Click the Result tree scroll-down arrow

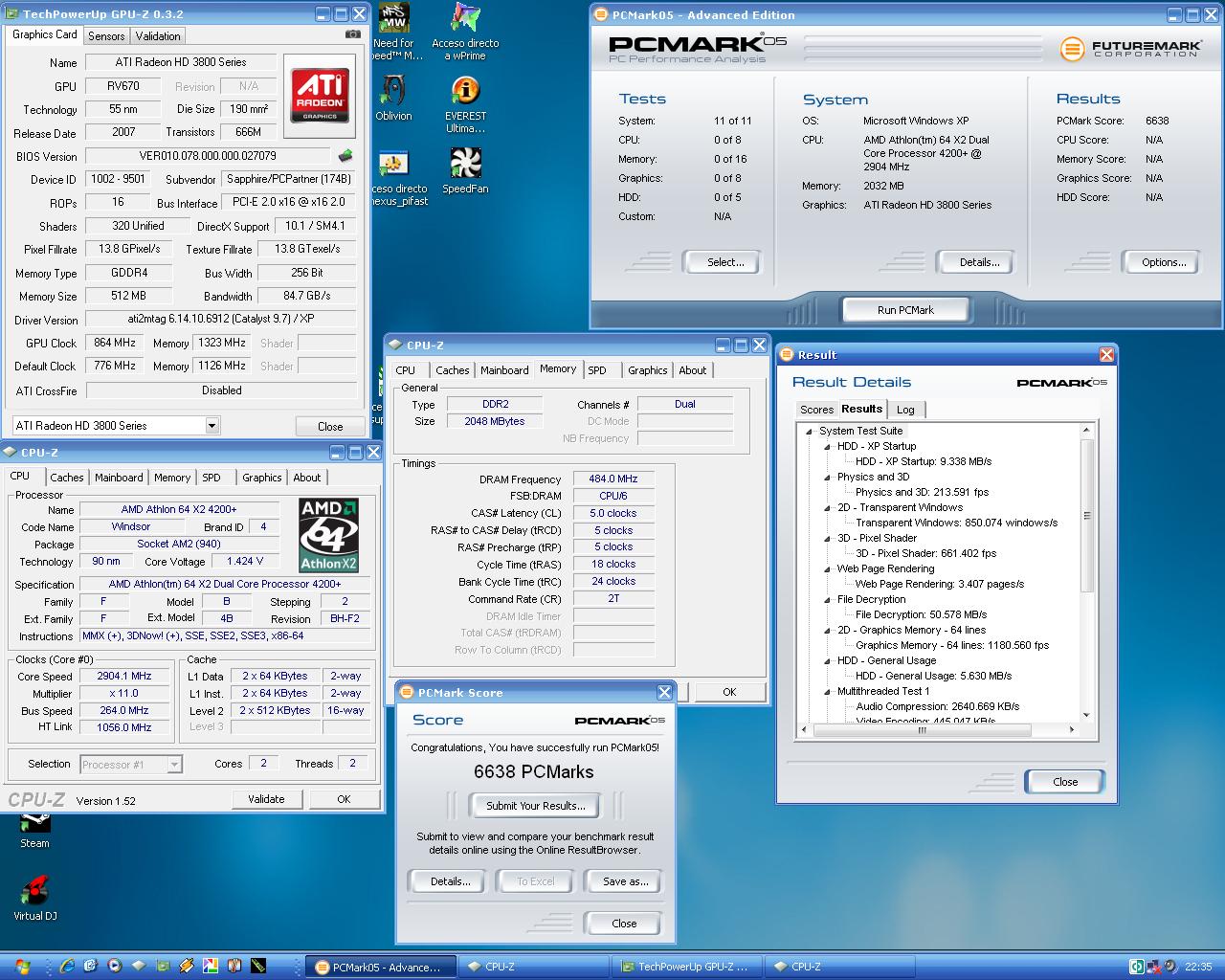[x=1086, y=715]
